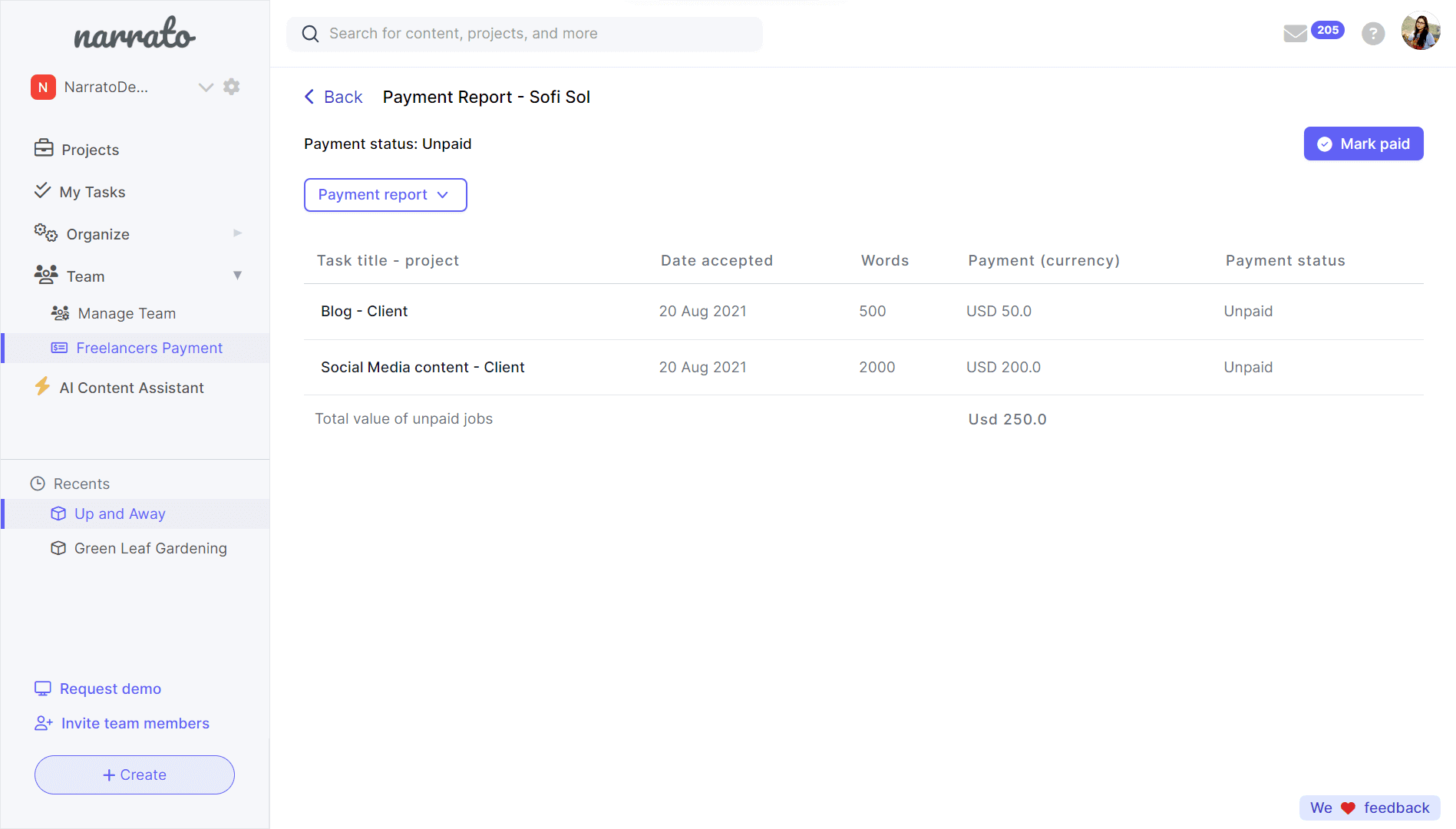Click the Usd 250.0 total value

point(1008,419)
